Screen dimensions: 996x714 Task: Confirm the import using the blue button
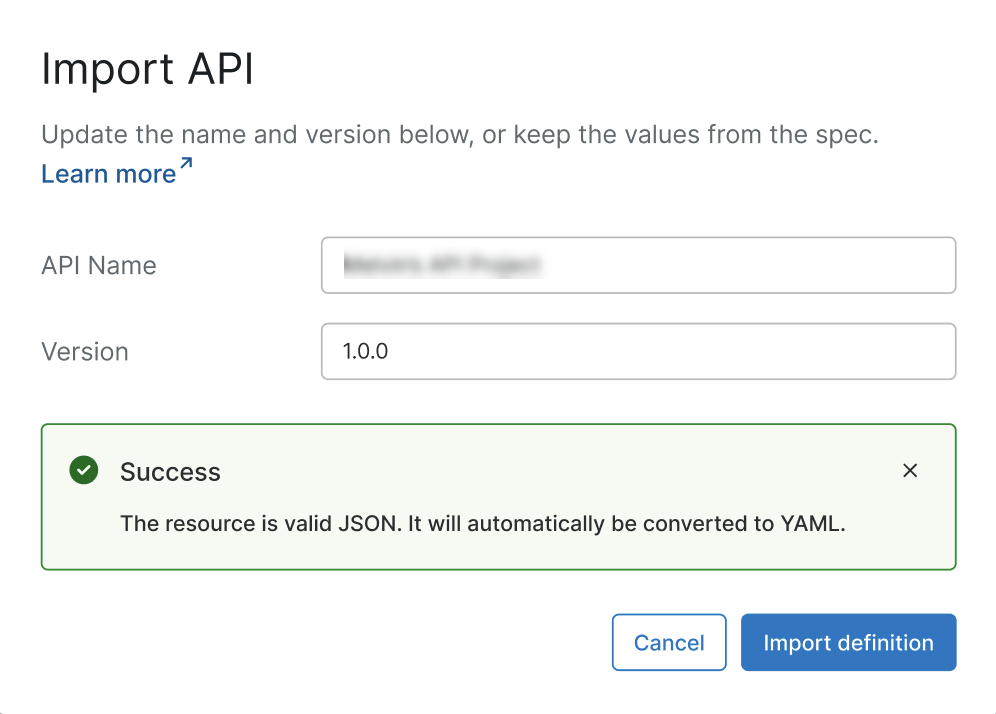click(848, 642)
